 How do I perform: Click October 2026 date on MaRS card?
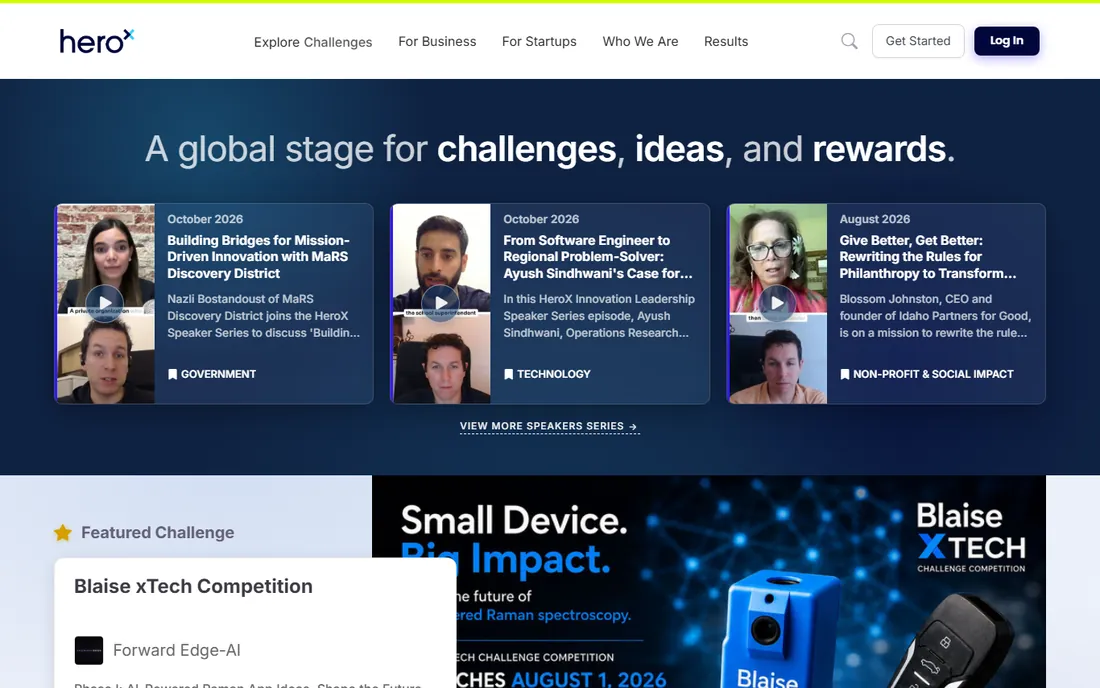(205, 219)
